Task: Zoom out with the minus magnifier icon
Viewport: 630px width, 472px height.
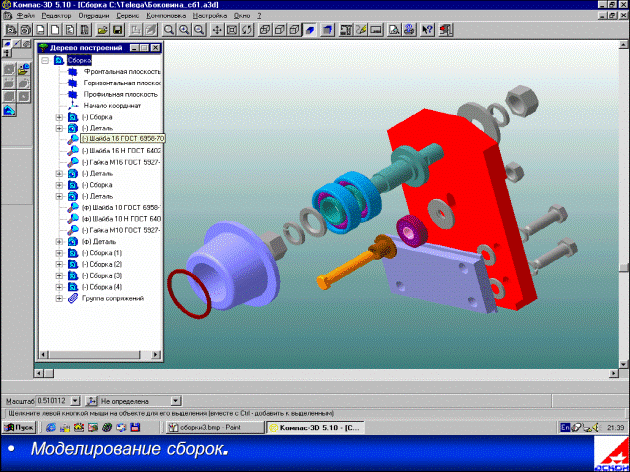Action: (x=199, y=30)
